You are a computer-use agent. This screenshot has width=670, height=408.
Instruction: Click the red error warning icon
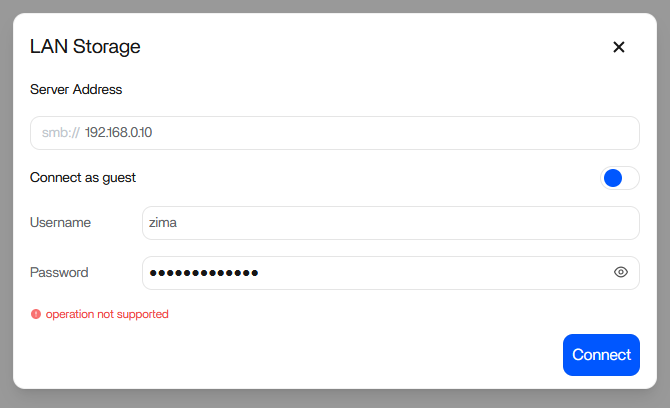36,314
